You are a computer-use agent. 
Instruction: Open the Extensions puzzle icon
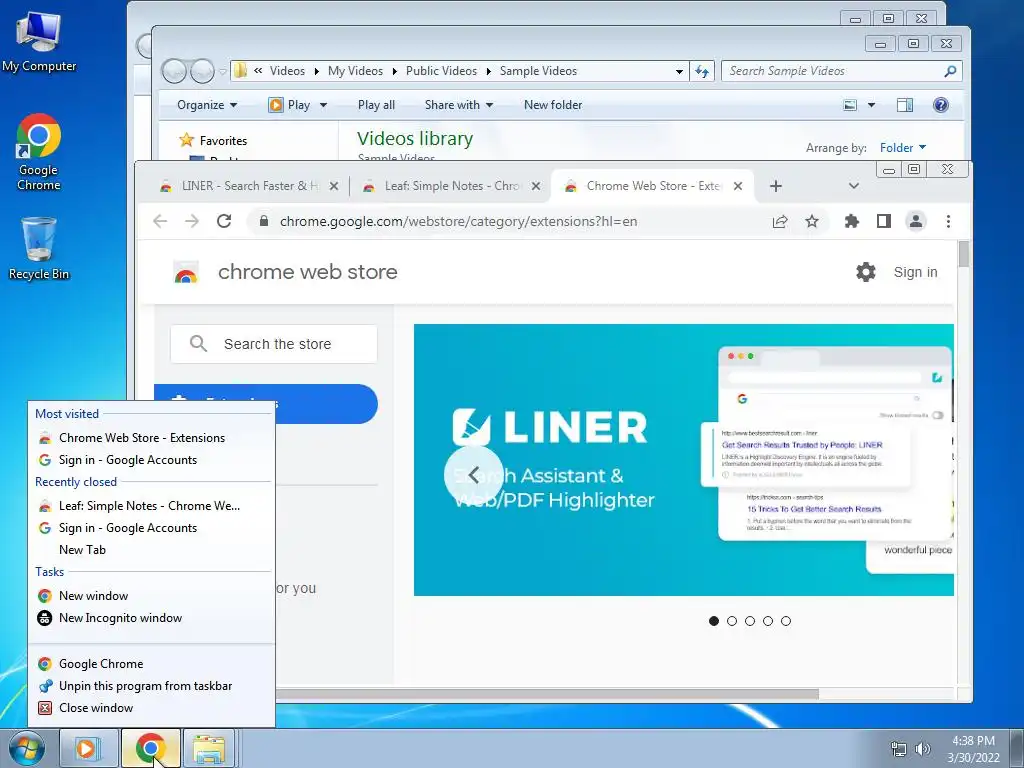[852, 221]
